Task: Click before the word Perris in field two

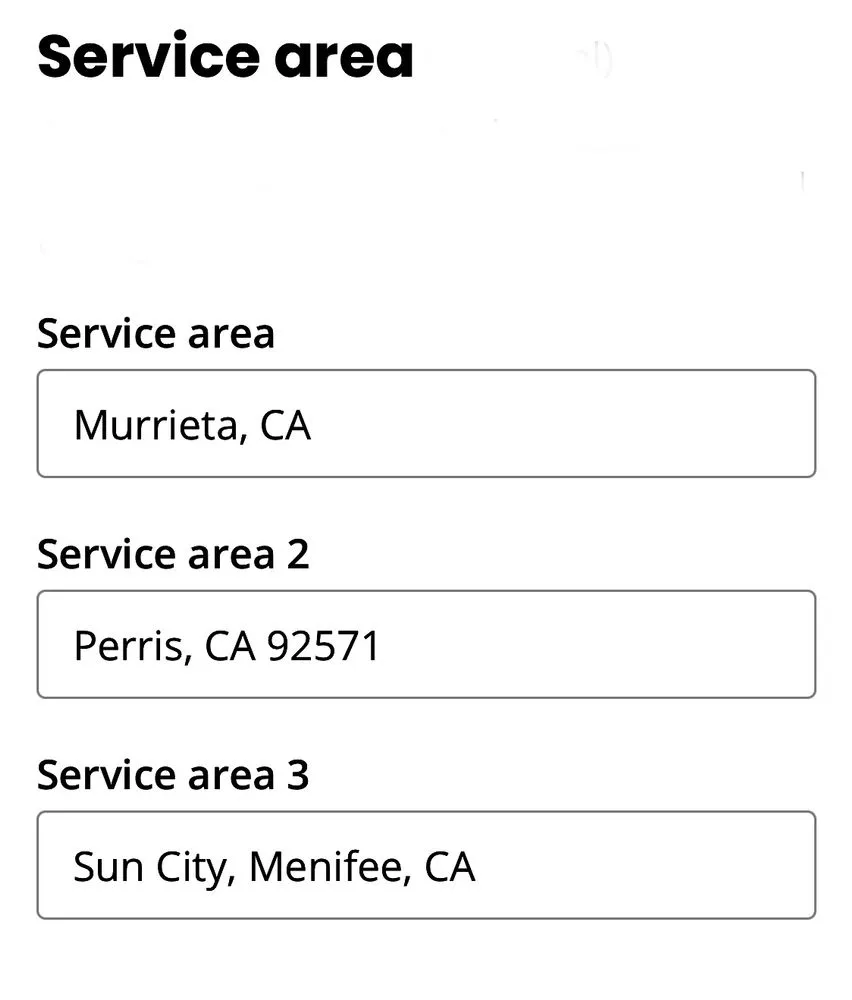Action: 72,644
